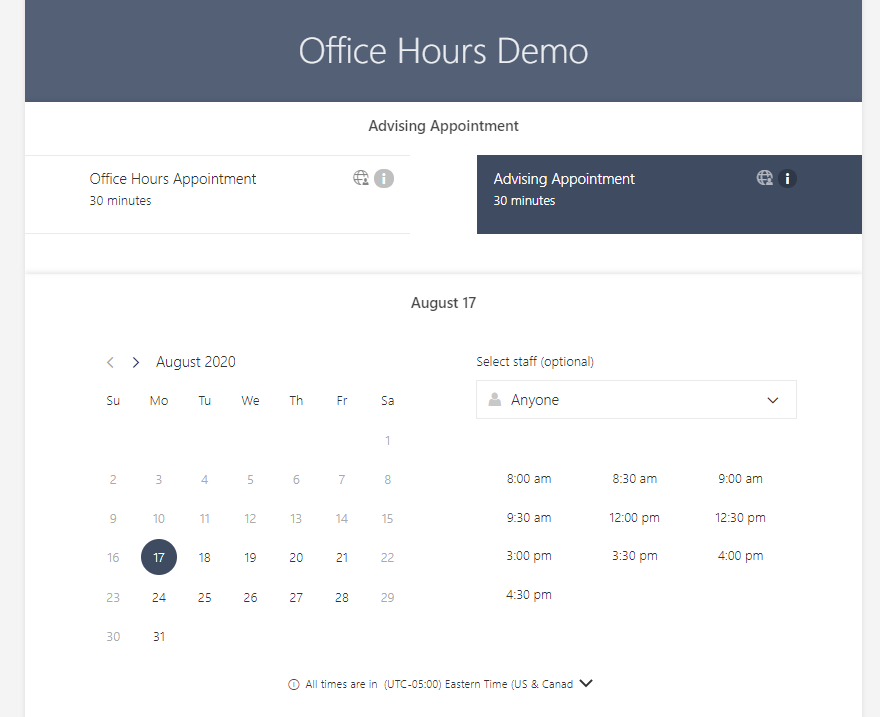Book the 3:30 pm time slot

(634, 555)
